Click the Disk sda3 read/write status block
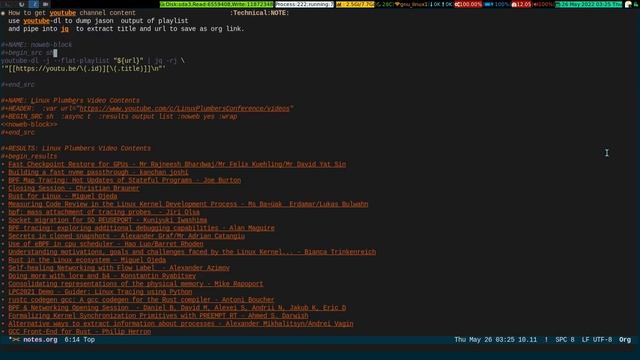The height and width of the screenshot is (360, 640). coord(216,4)
